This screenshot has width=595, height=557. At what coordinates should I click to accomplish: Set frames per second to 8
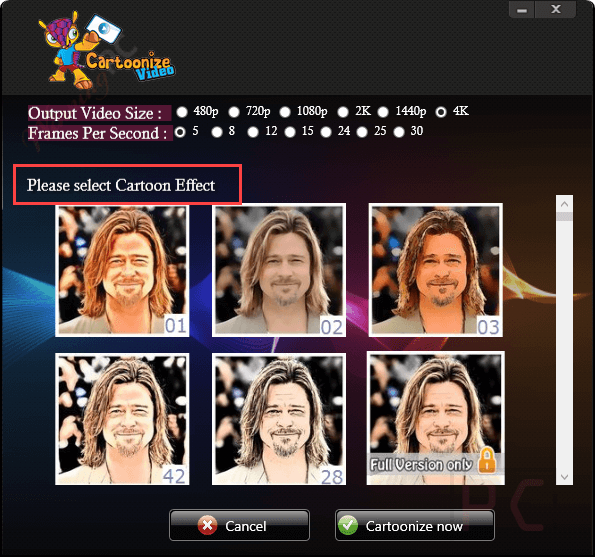pos(217,132)
